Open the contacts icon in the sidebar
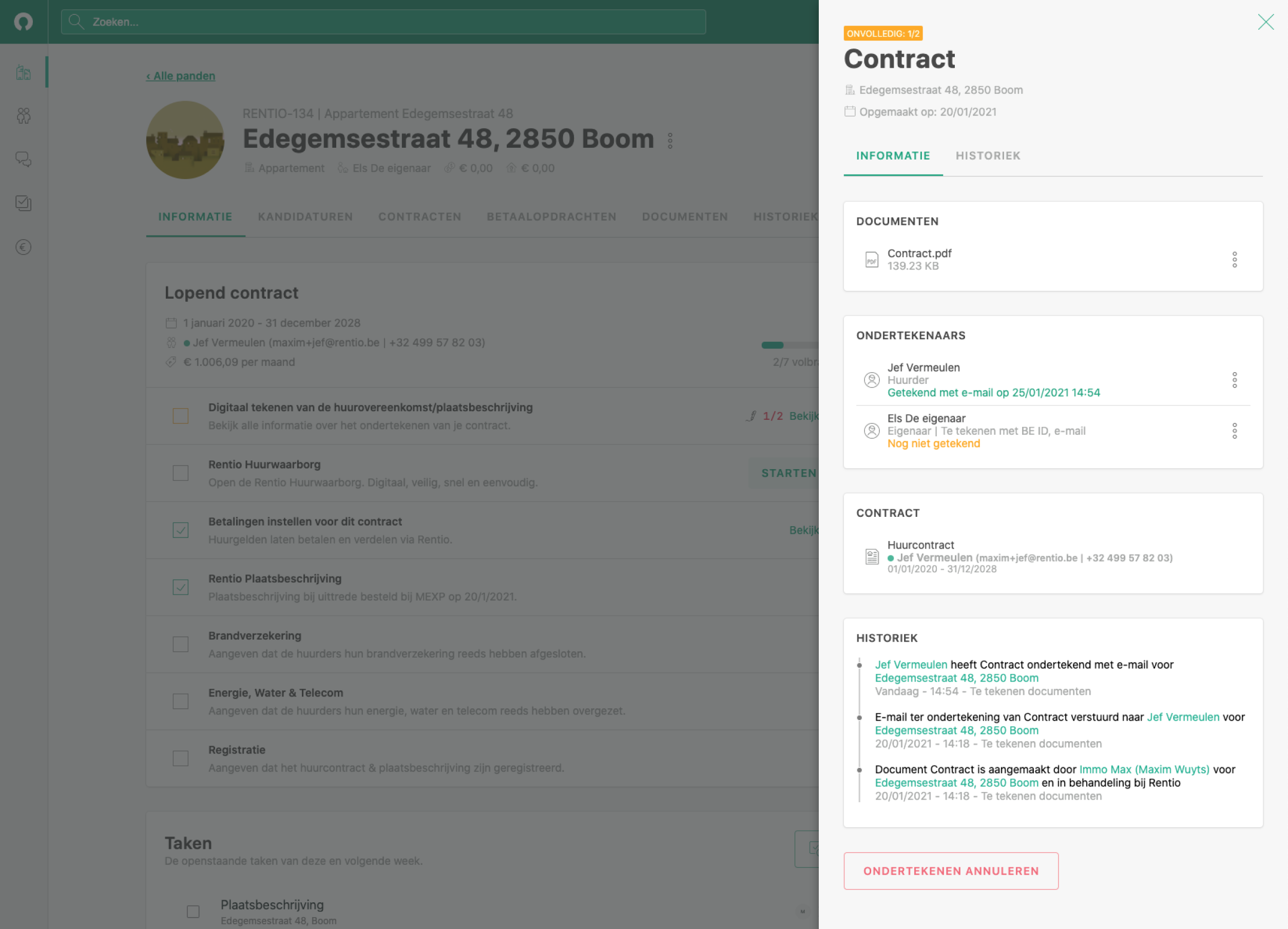 tap(23, 116)
